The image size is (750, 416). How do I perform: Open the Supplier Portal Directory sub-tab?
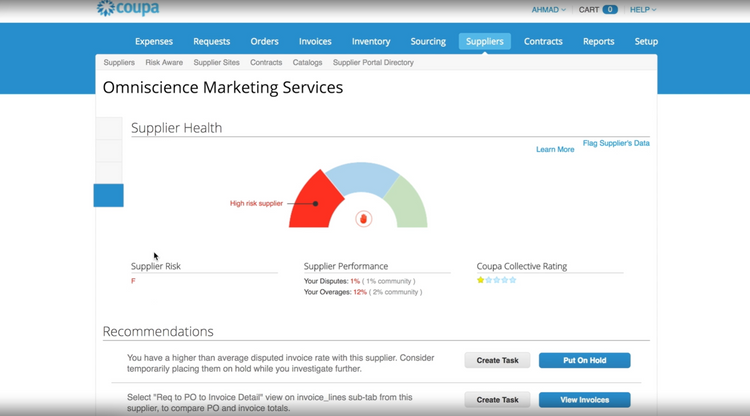pos(373,63)
